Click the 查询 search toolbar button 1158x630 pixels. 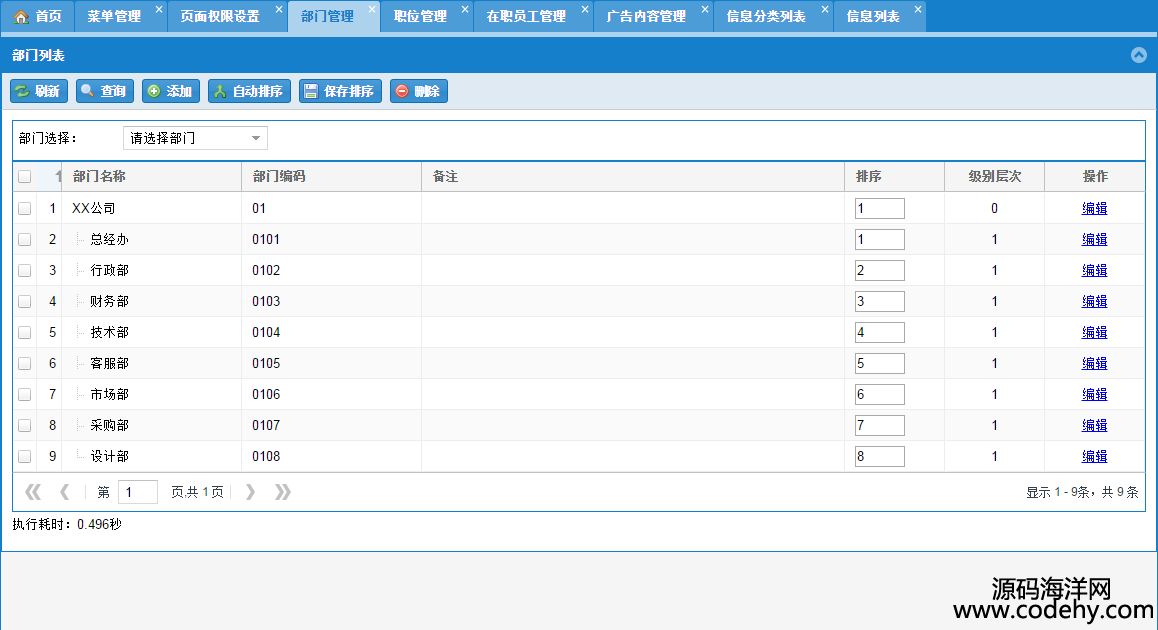click(105, 91)
